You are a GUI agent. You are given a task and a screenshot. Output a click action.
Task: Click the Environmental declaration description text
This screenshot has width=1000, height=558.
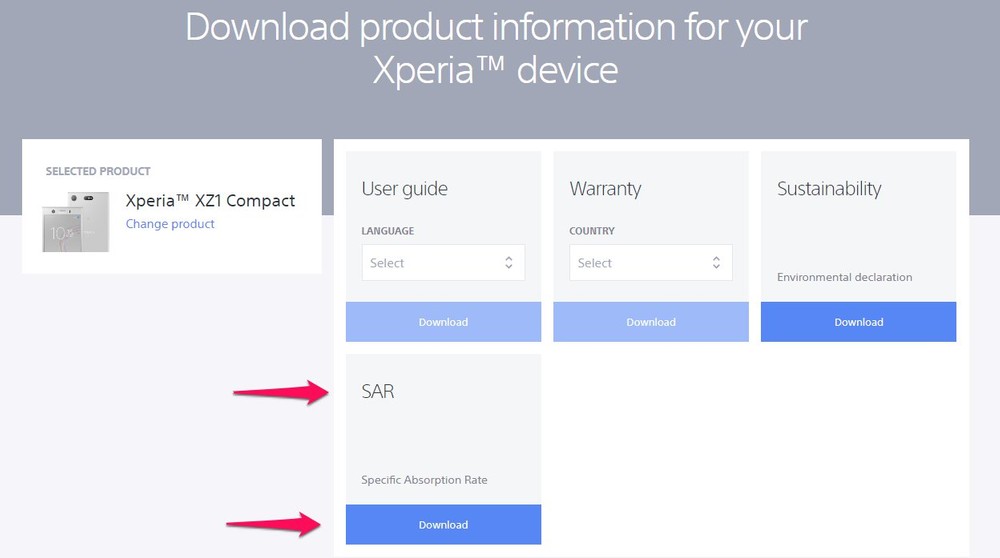[844, 277]
